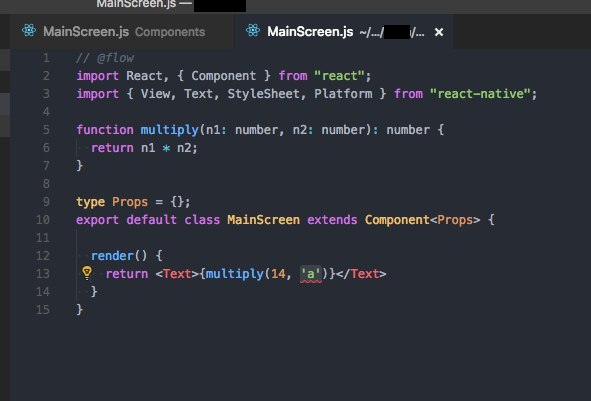The width and height of the screenshot is (591, 401).
Task: Click the "react-native" import string
Action: pyautogui.click(x=480, y=93)
